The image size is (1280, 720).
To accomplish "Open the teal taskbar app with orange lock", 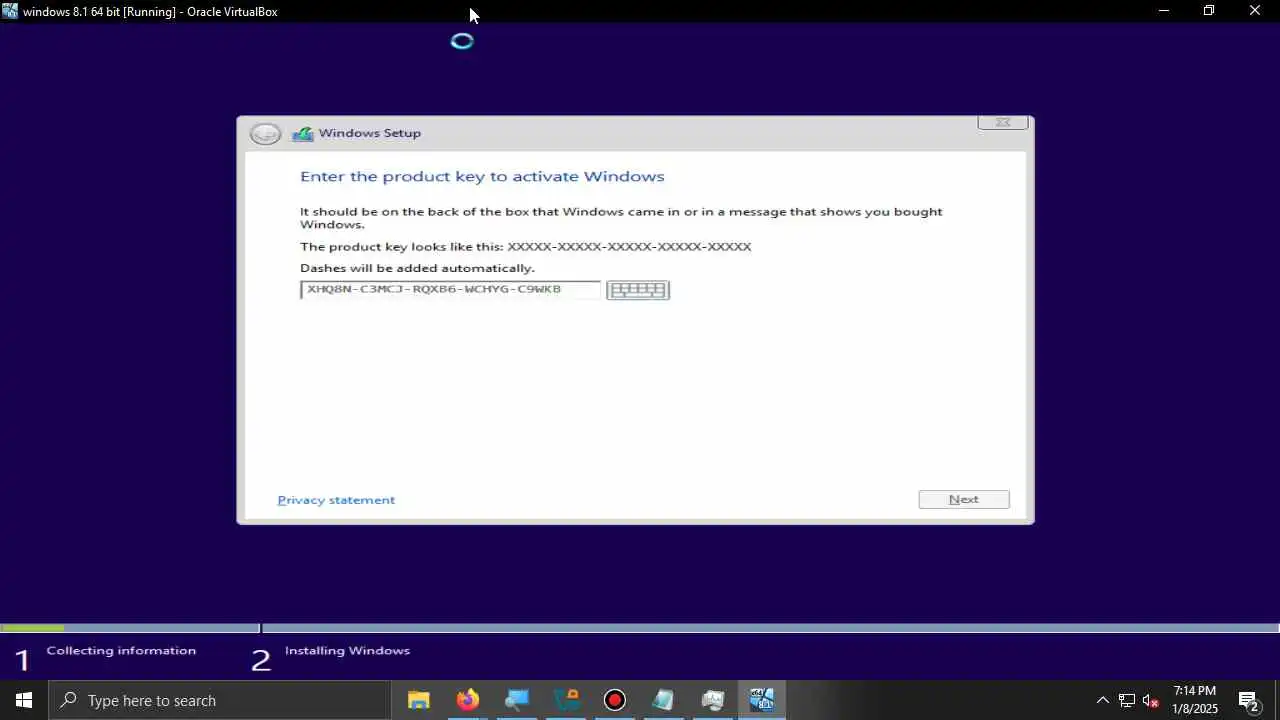I will [x=566, y=700].
